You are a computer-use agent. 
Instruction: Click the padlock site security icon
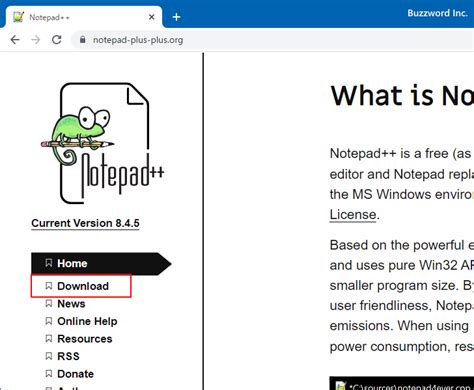click(82, 40)
